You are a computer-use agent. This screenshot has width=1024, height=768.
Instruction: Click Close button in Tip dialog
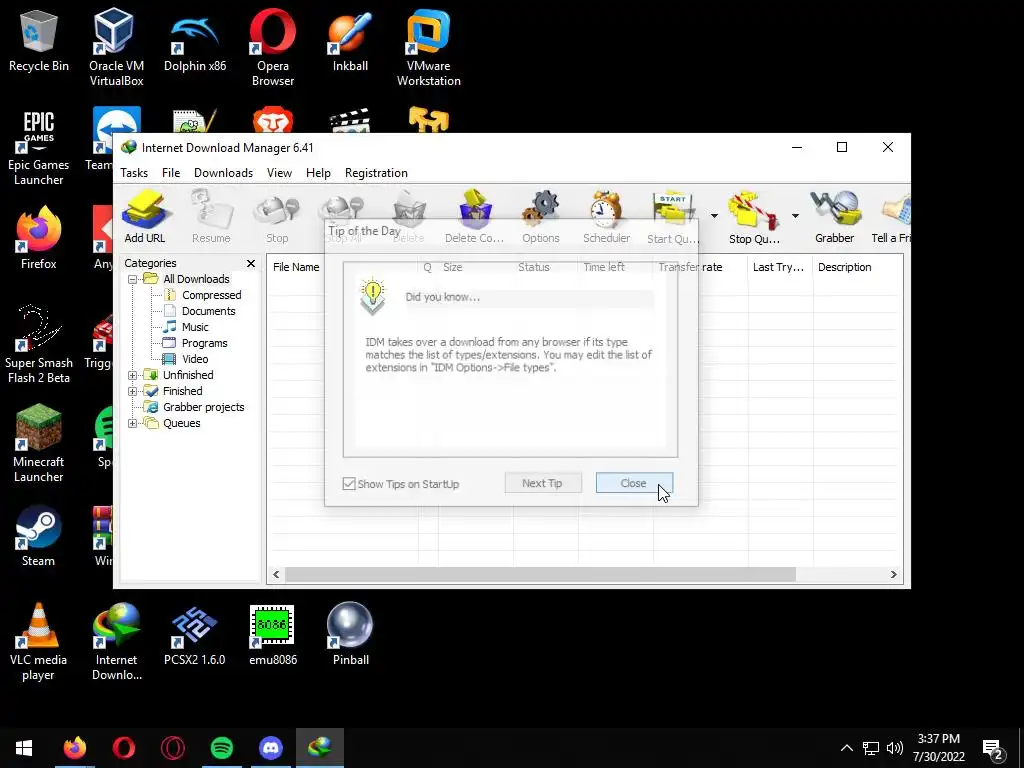634,483
